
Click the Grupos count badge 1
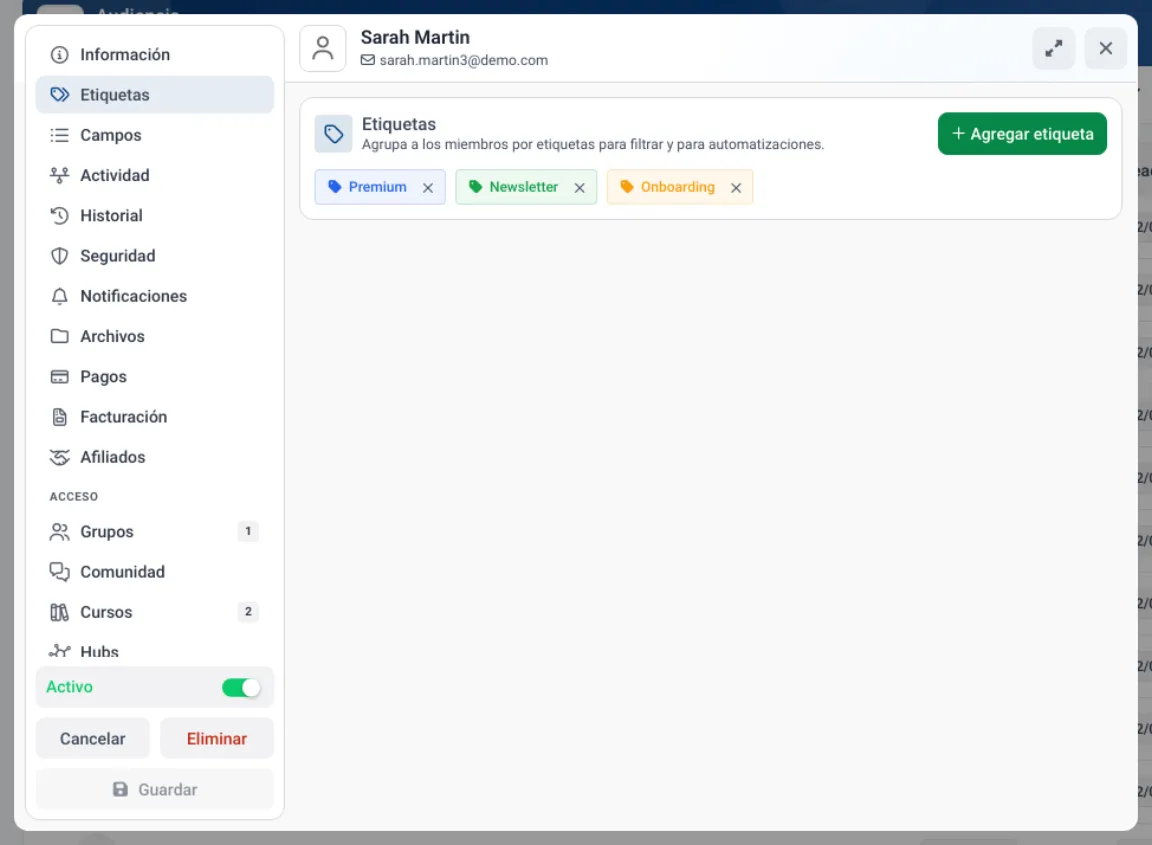[248, 531]
